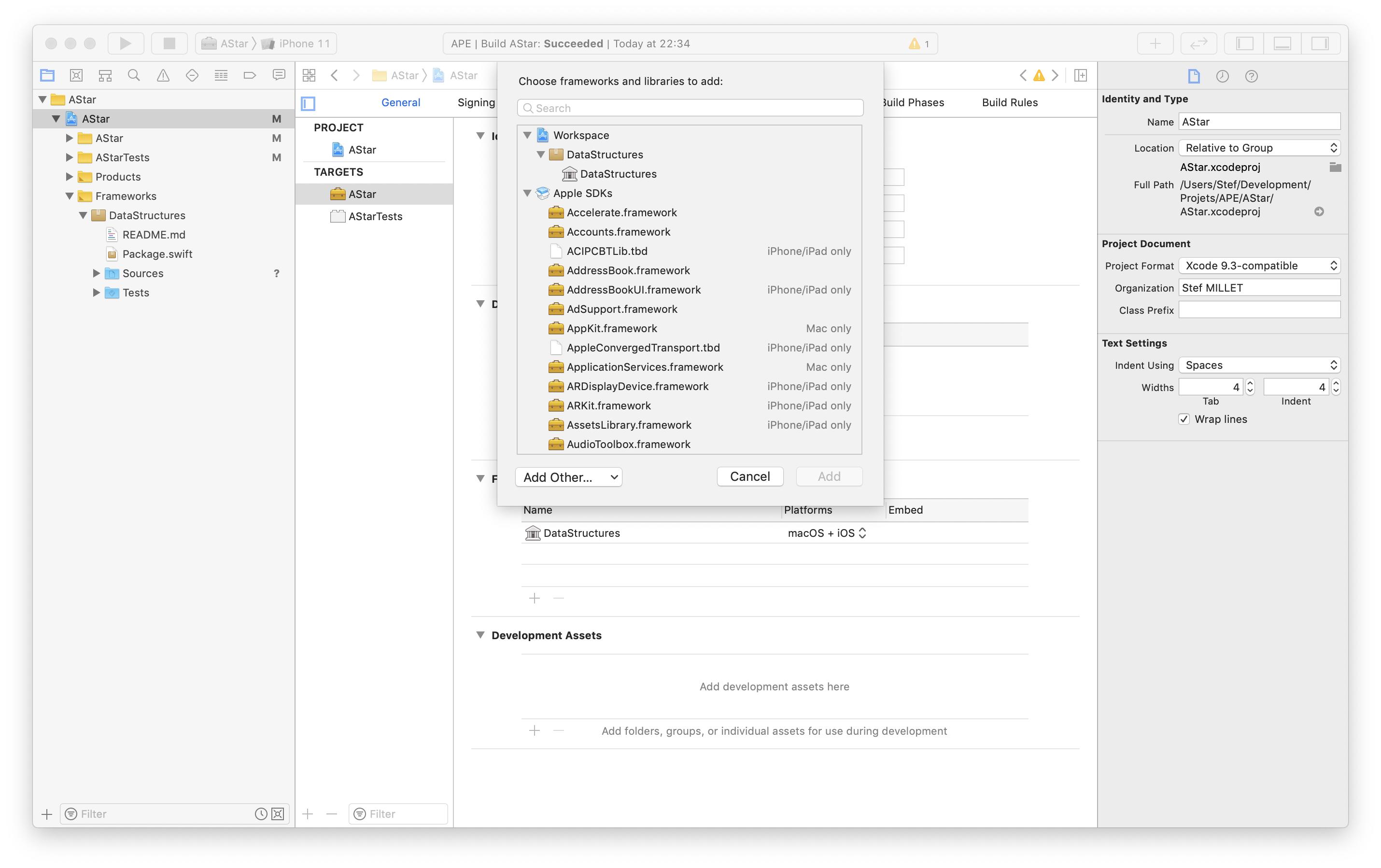
Task: Increment the Tab width stepper
Action: click(1250, 383)
